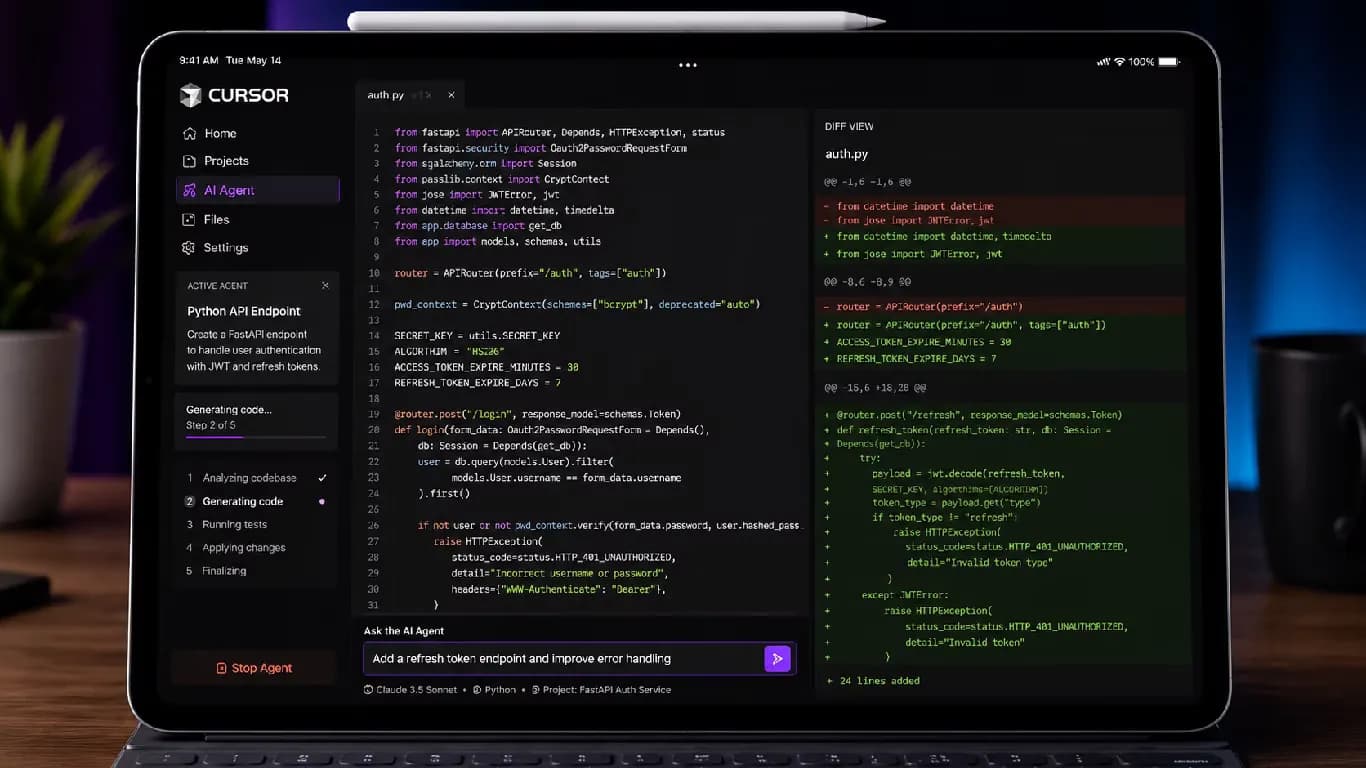The image size is (1366, 768).
Task: Click the @@ -8,6 +8,9 @@ hunk header
Action: pos(866,282)
